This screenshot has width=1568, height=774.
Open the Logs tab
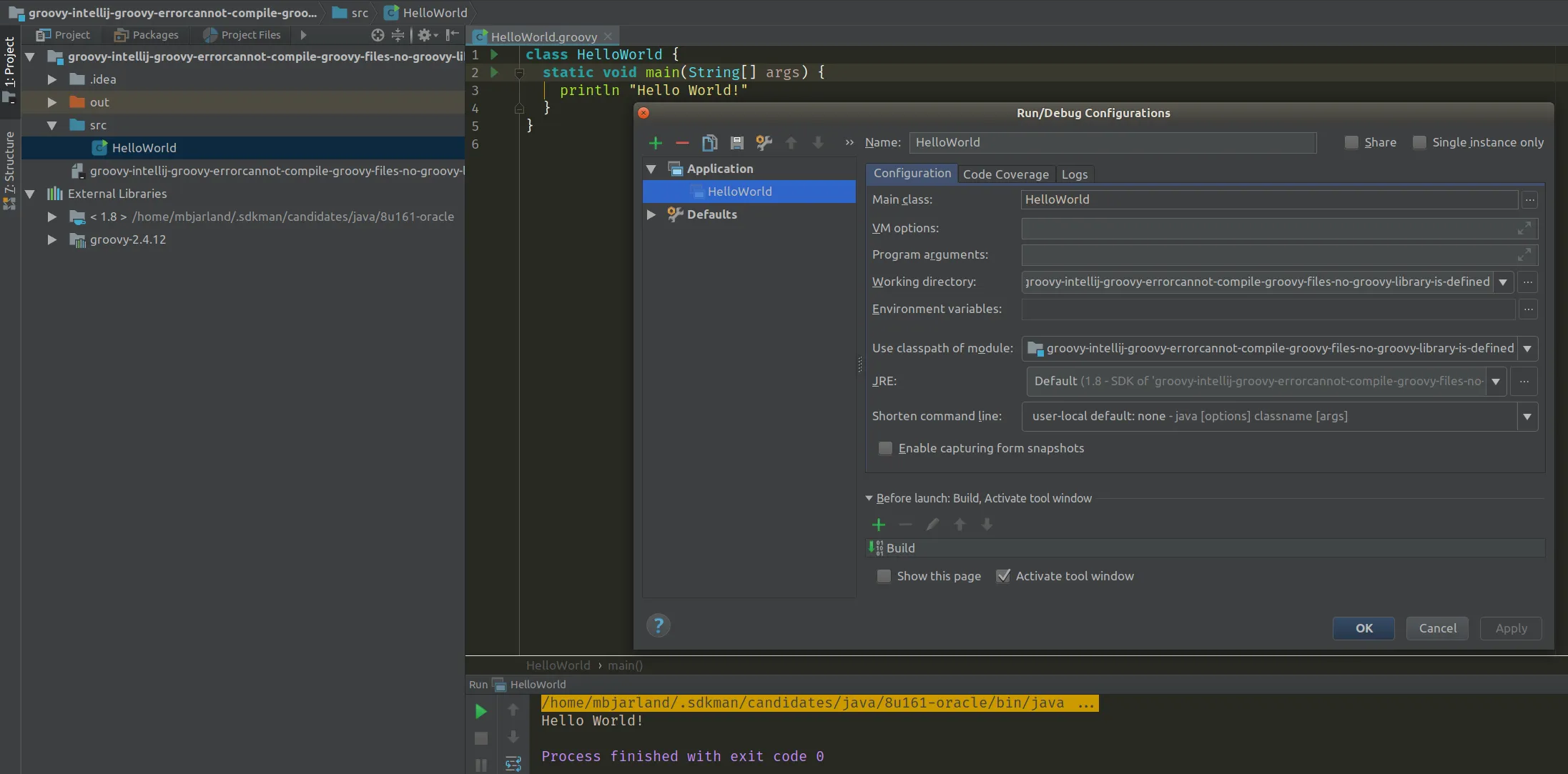pos(1074,174)
